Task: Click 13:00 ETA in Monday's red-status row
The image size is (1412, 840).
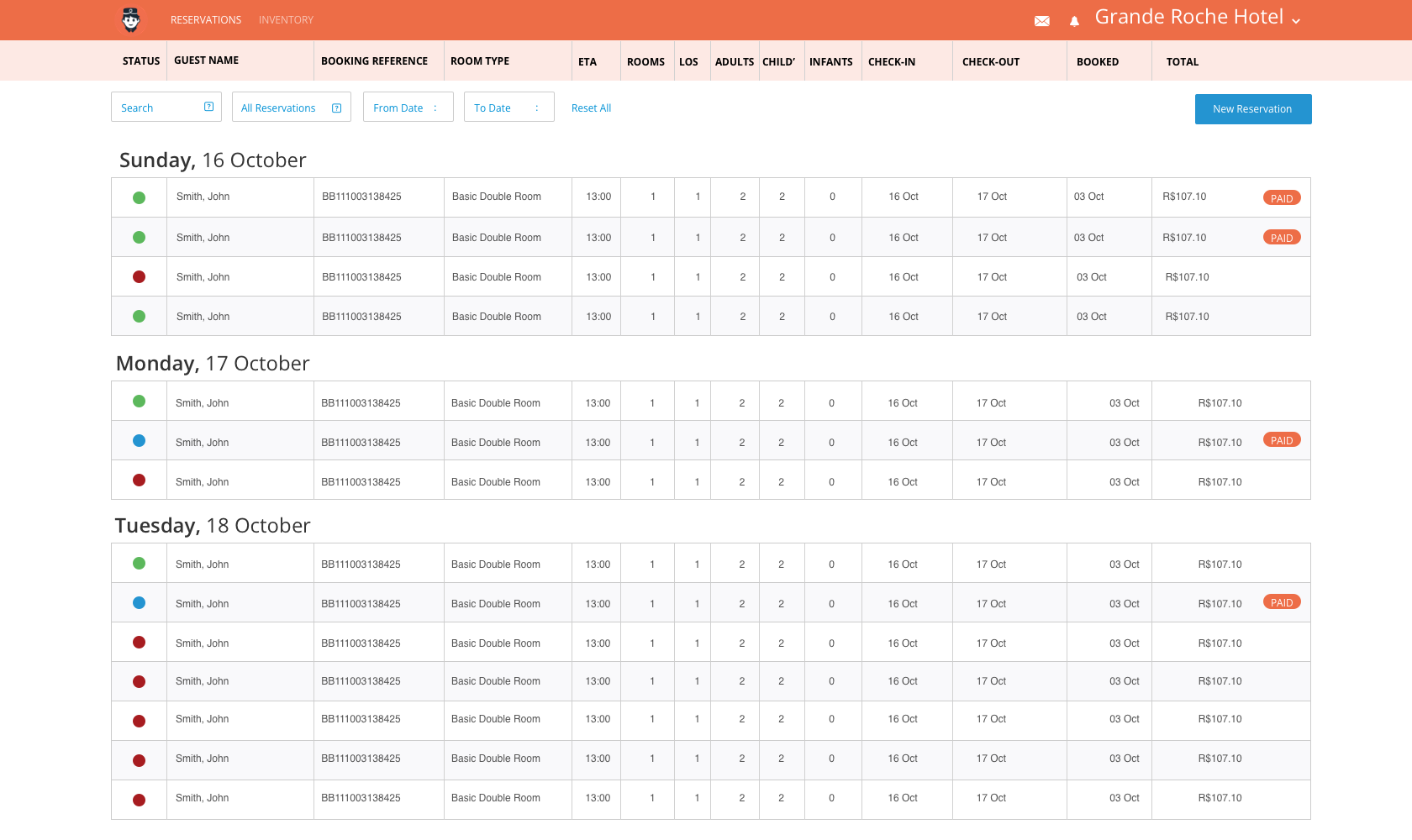Action: pos(598,482)
